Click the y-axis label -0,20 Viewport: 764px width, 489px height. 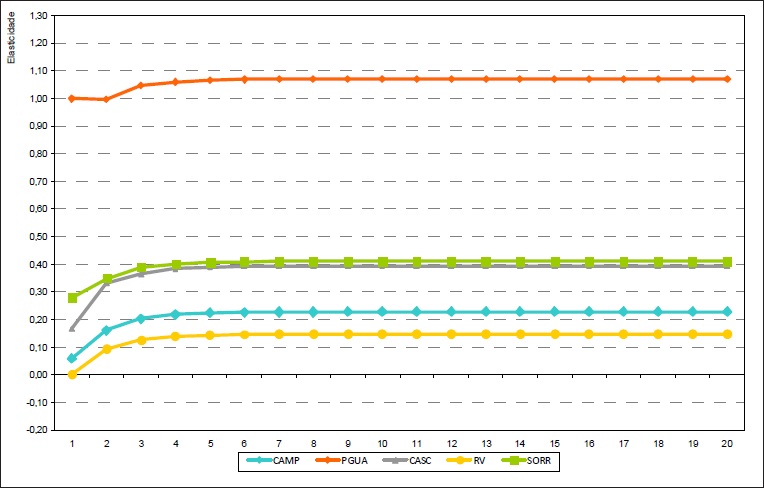[39, 430]
